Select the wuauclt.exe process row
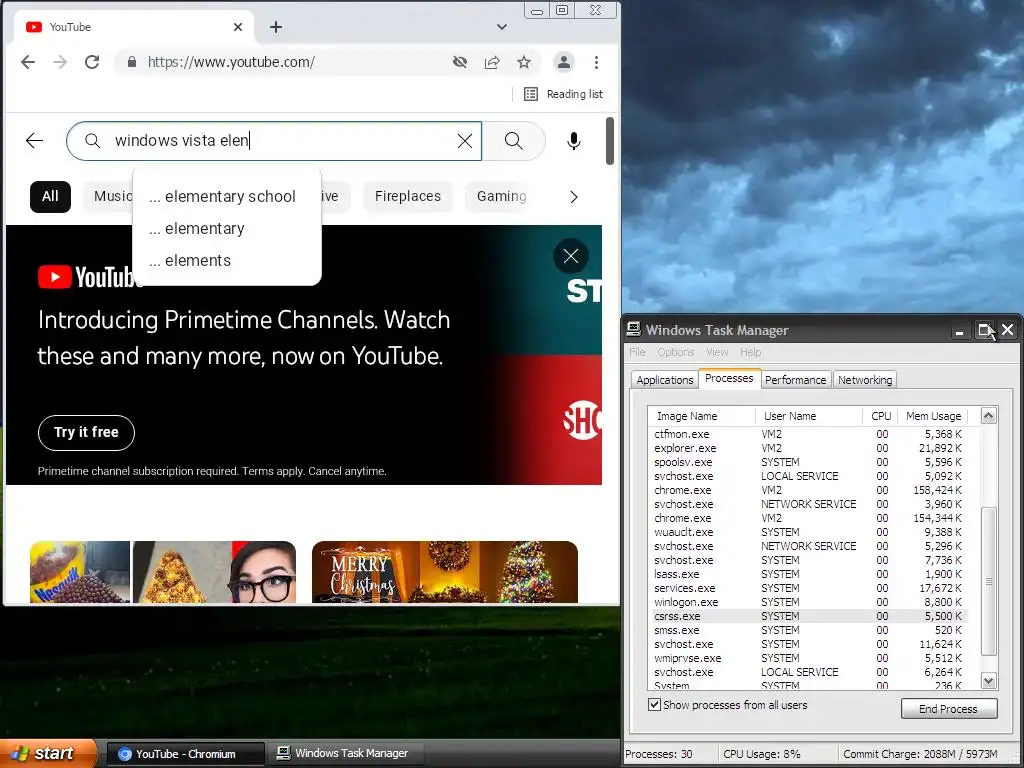The image size is (1024, 768). [x=808, y=532]
